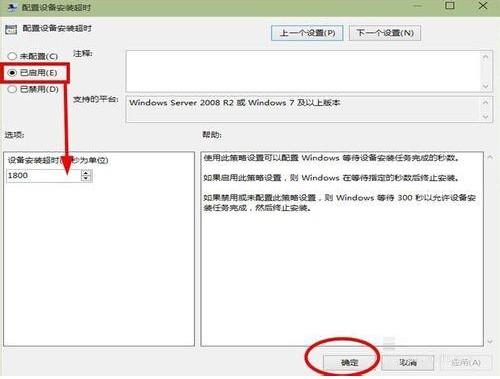Click the timeout value field showing 1800
The image size is (500, 379).
tap(43, 175)
